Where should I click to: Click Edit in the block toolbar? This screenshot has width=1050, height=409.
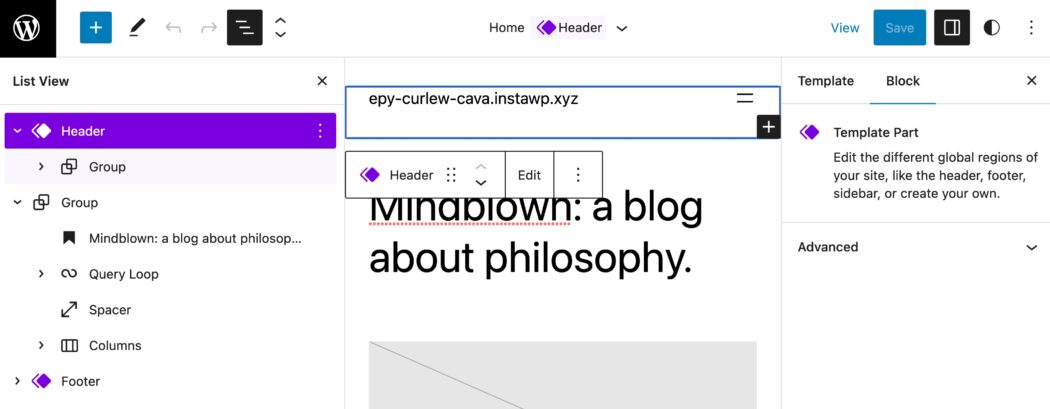coord(529,175)
